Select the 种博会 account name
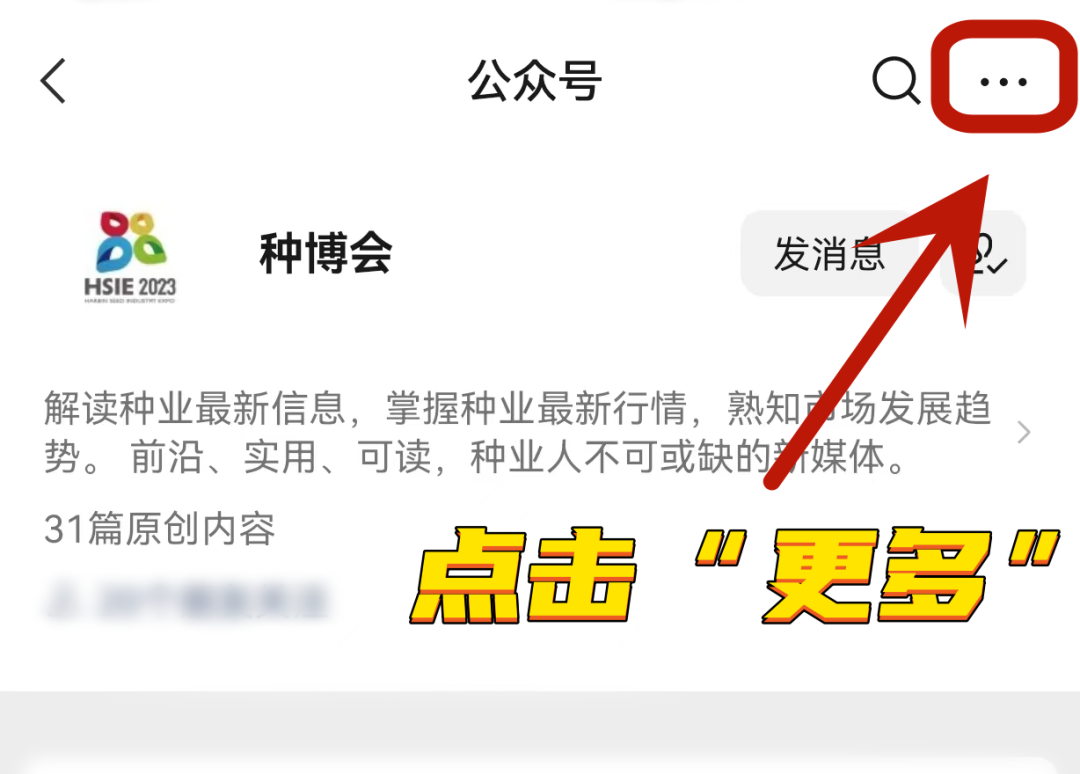This screenshot has height=774, width=1080. [x=326, y=253]
